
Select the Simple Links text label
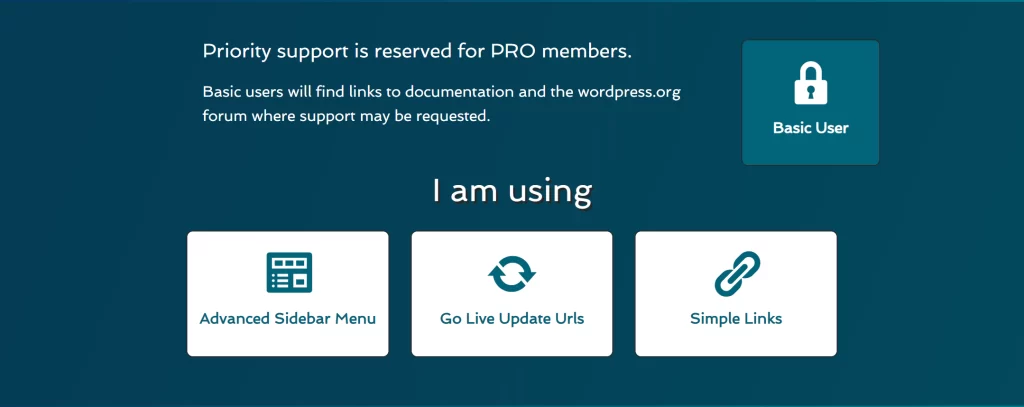736,319
